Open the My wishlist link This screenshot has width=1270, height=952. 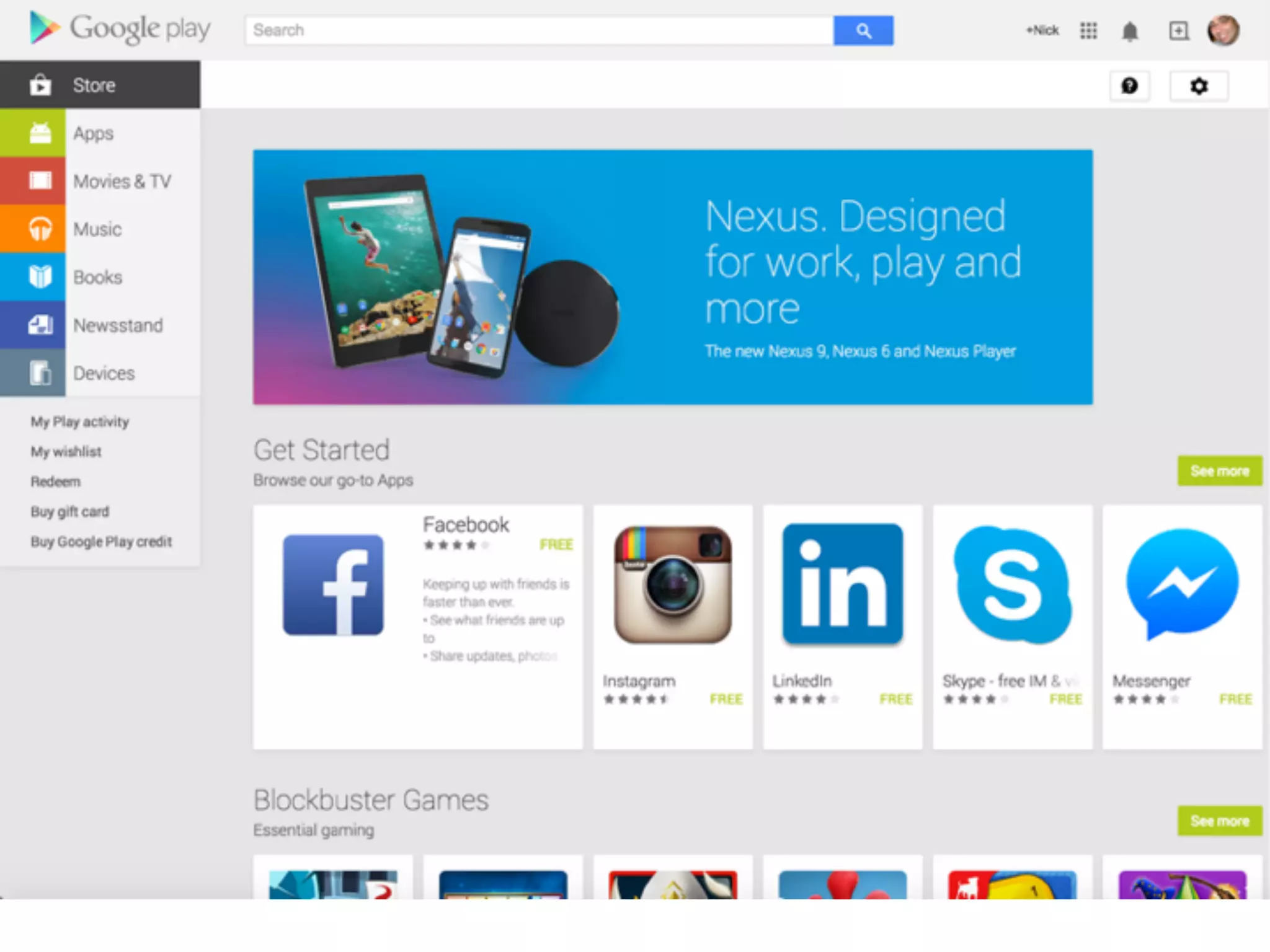[x=66, y=452]
